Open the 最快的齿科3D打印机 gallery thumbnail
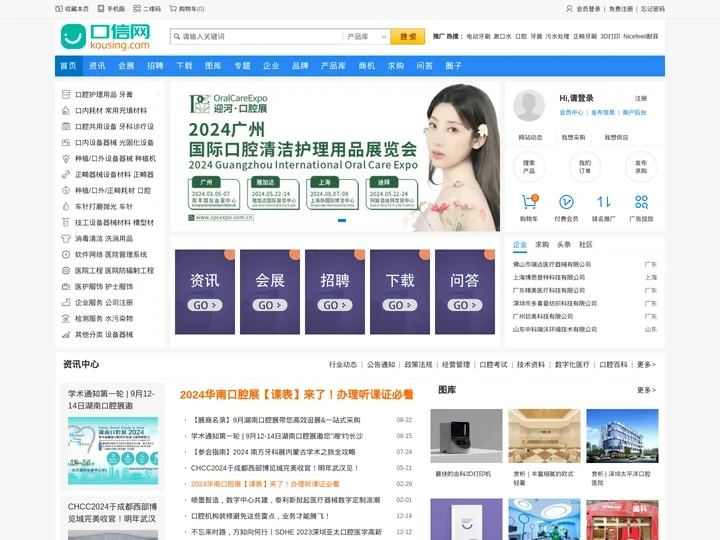720x540 pixels. coord(467,436)
